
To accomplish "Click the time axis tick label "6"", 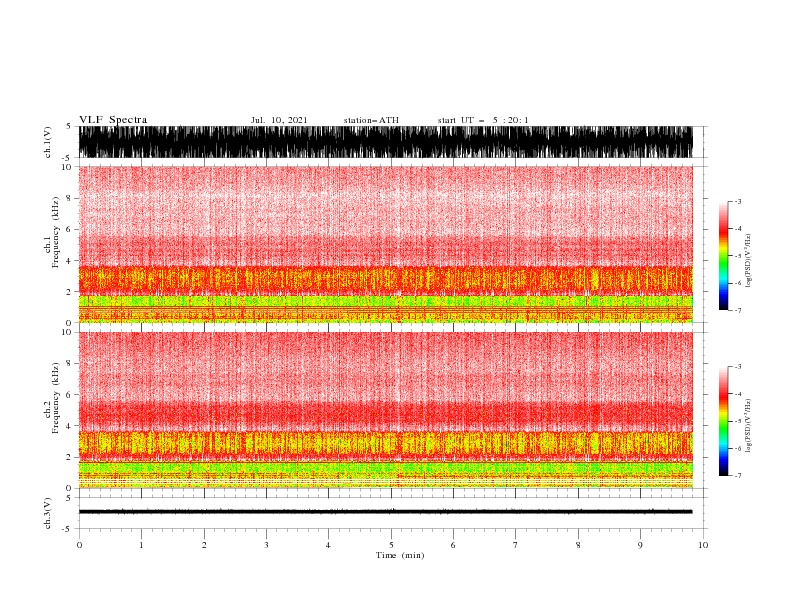I will click(x=453, y=545).
